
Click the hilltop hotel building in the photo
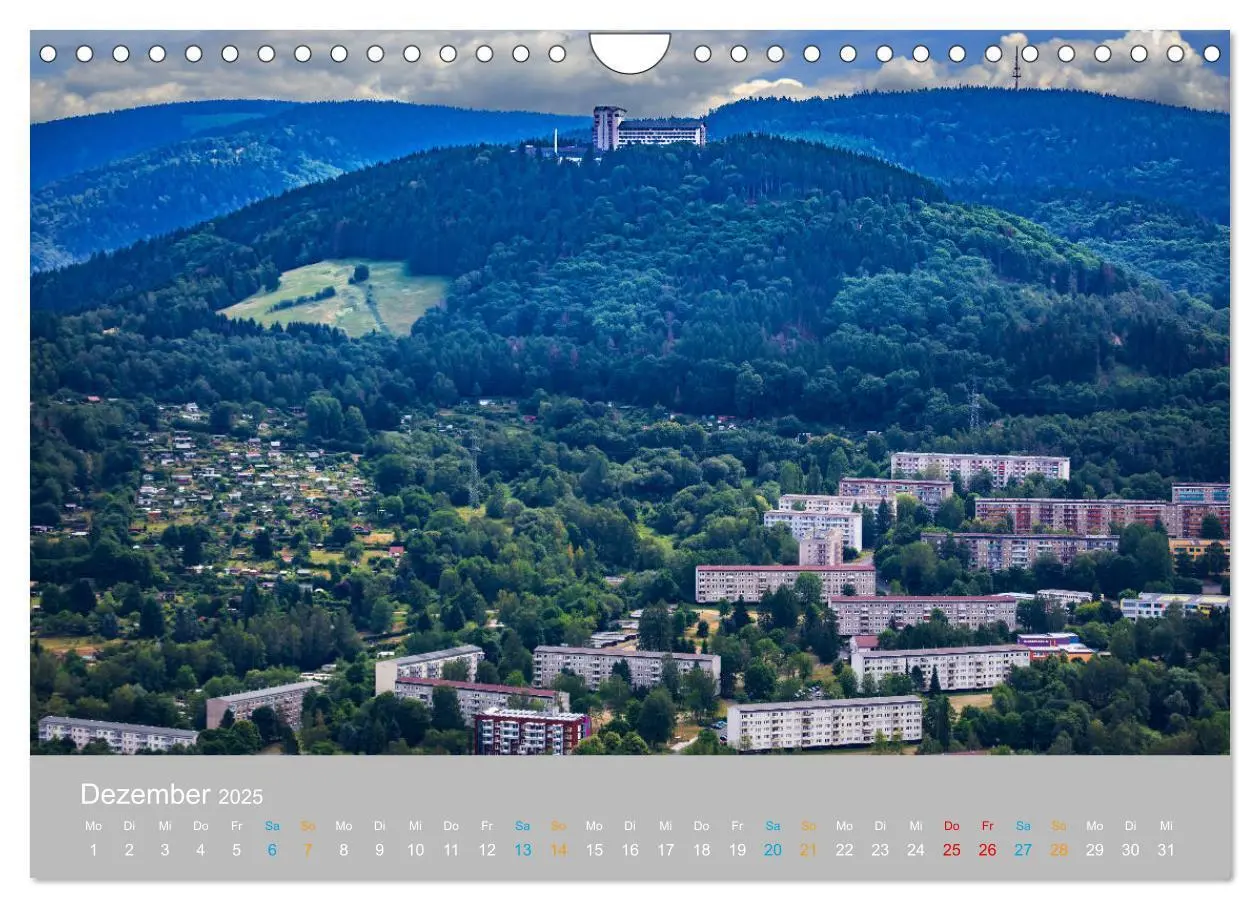click(649, 128)
